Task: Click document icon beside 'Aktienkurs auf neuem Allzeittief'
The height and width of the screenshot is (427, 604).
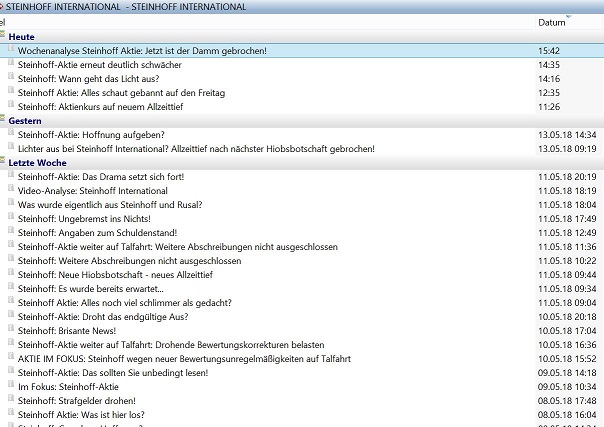Action: point(11,104)
